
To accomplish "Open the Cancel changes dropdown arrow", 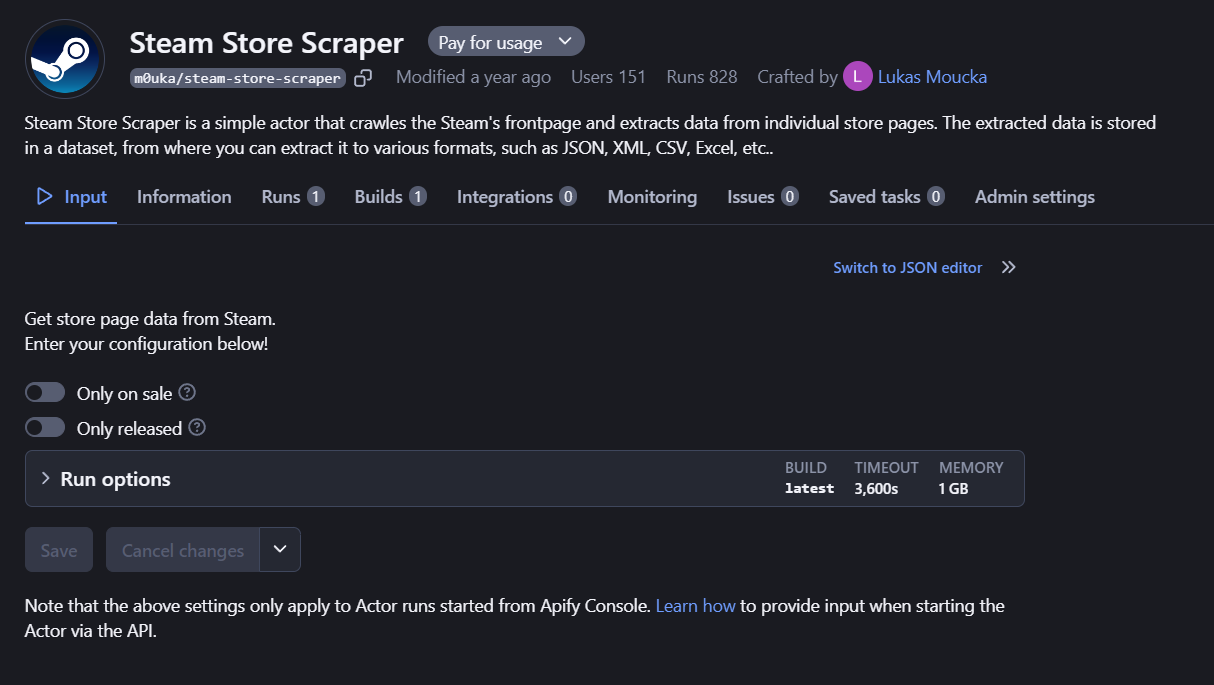I will pos(280,549).
